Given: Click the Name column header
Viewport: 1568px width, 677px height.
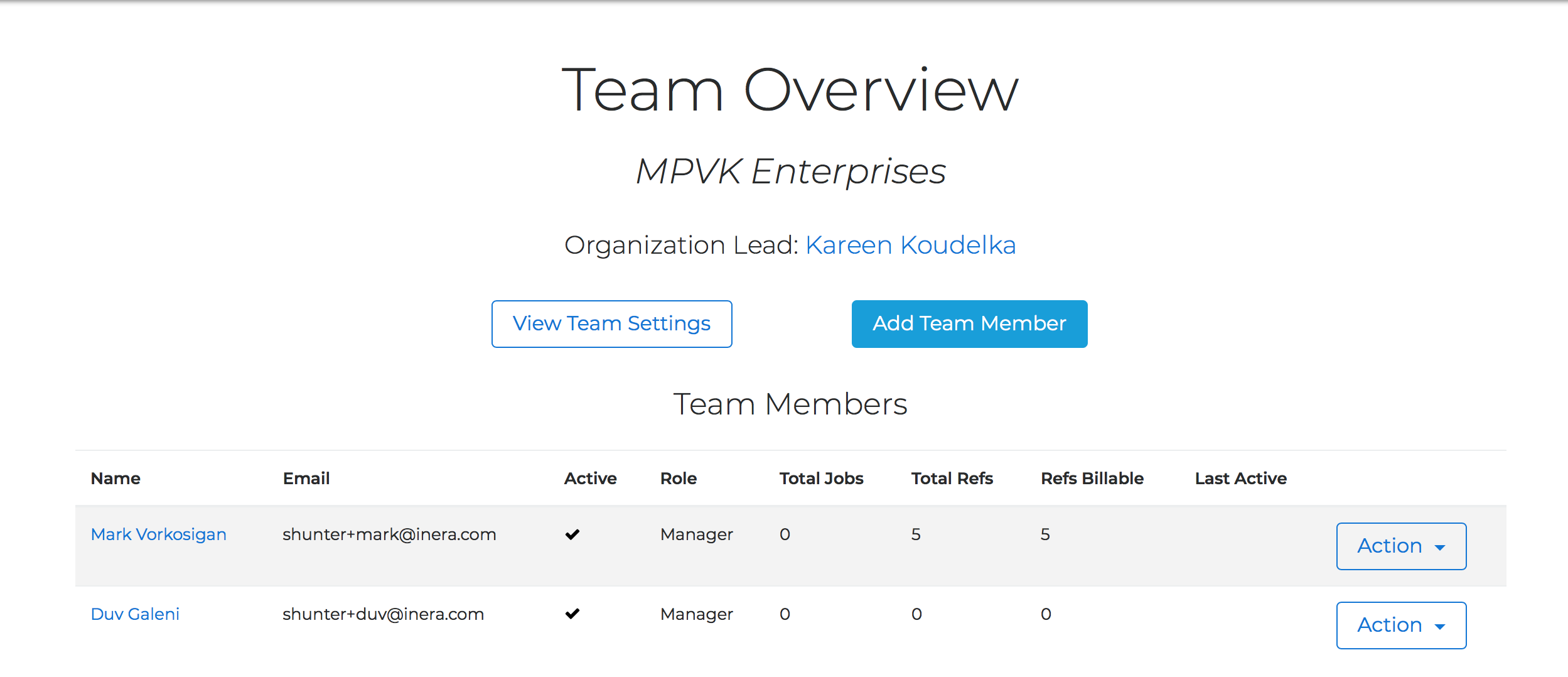Looking at the screenshot, I should [115, 479].
